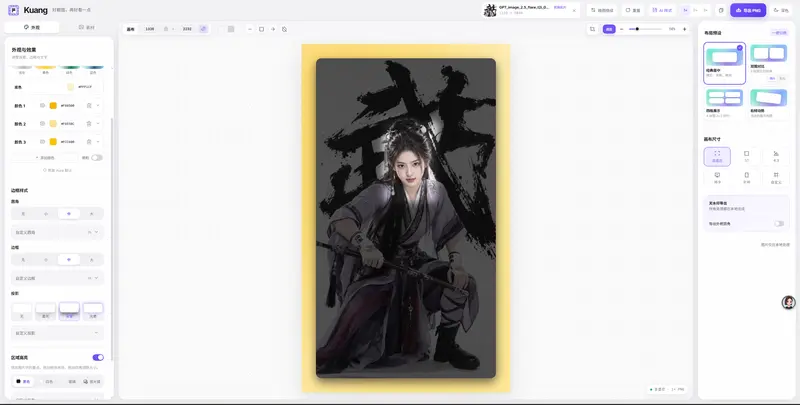Click the copy icon beside export button
The width and height of the screenshot is (800, 405).
721,10
